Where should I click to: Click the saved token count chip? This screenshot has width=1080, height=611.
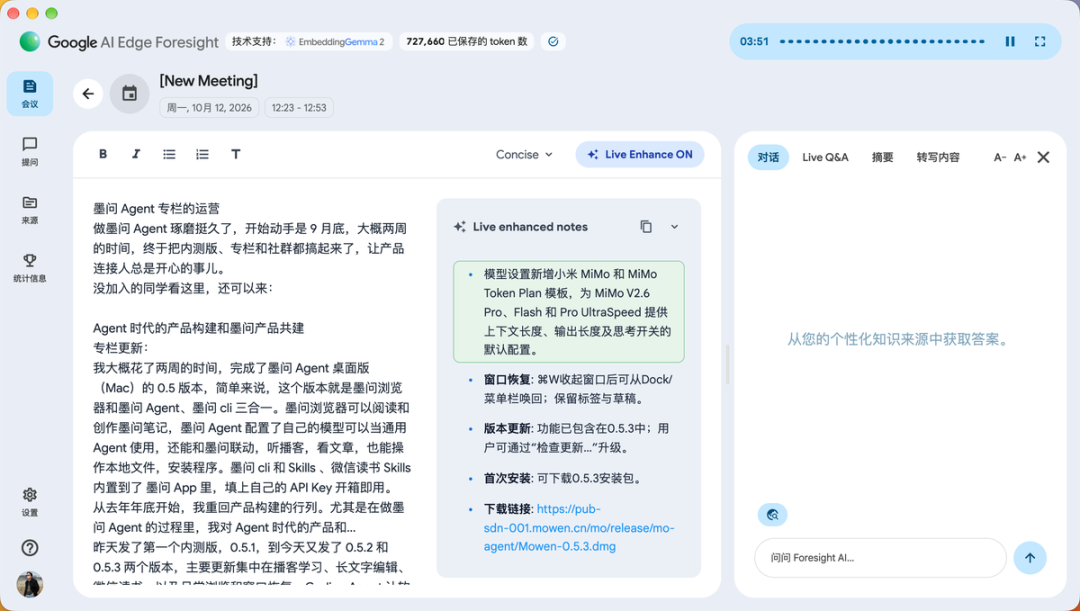pyautogui.click(x=466, y=41)
